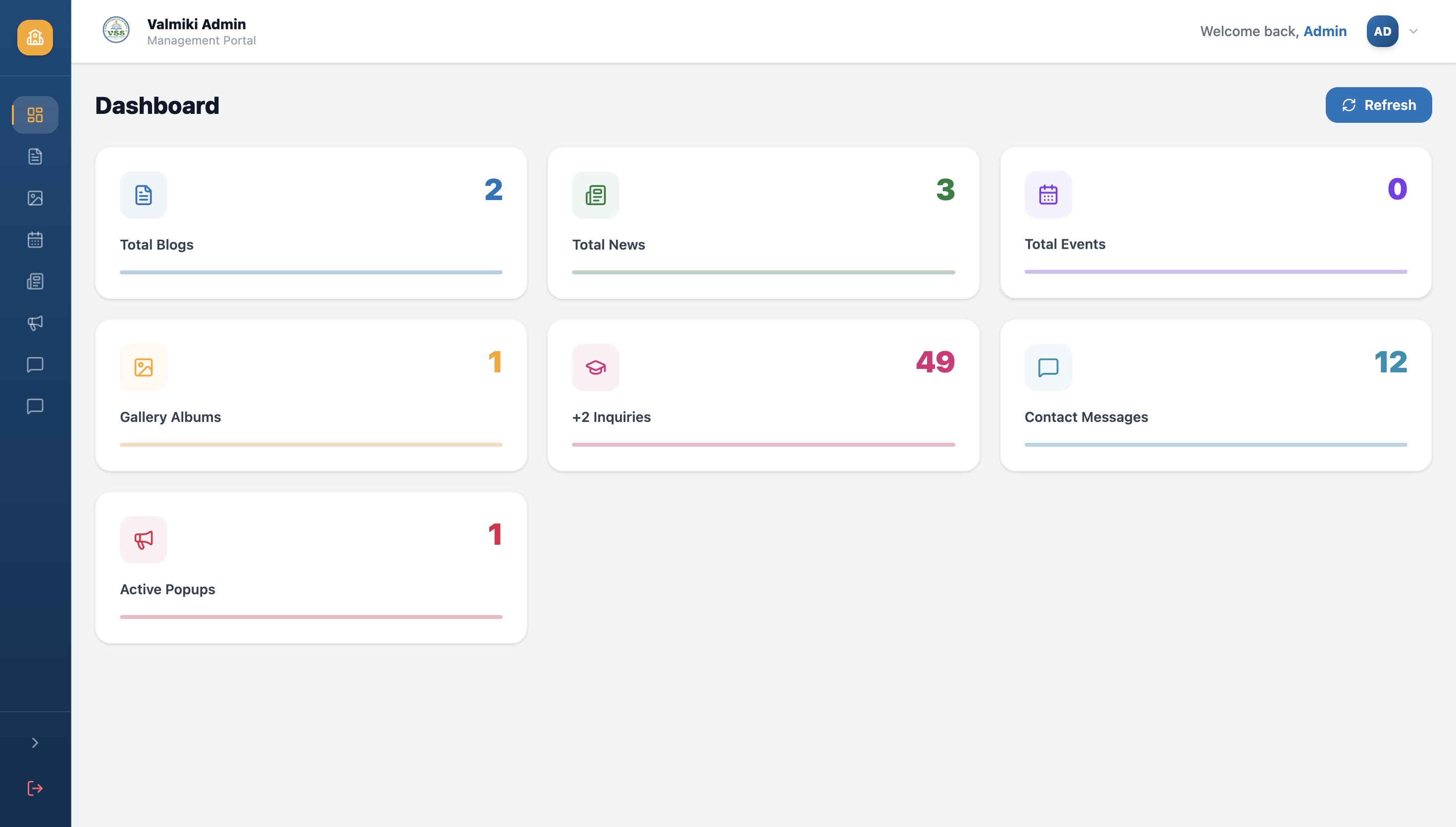
Task: Click the +2 Inquiries label
Action: click(x=611, y=417)
